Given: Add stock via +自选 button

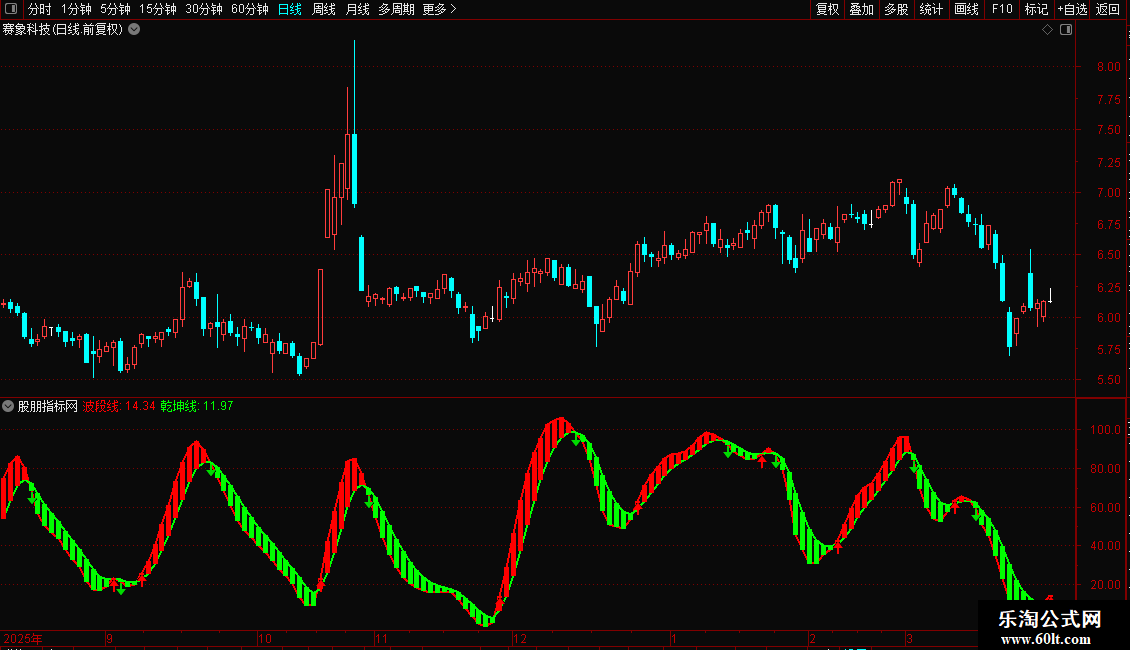Looking at the screenshot, I should click(1072, 9).
